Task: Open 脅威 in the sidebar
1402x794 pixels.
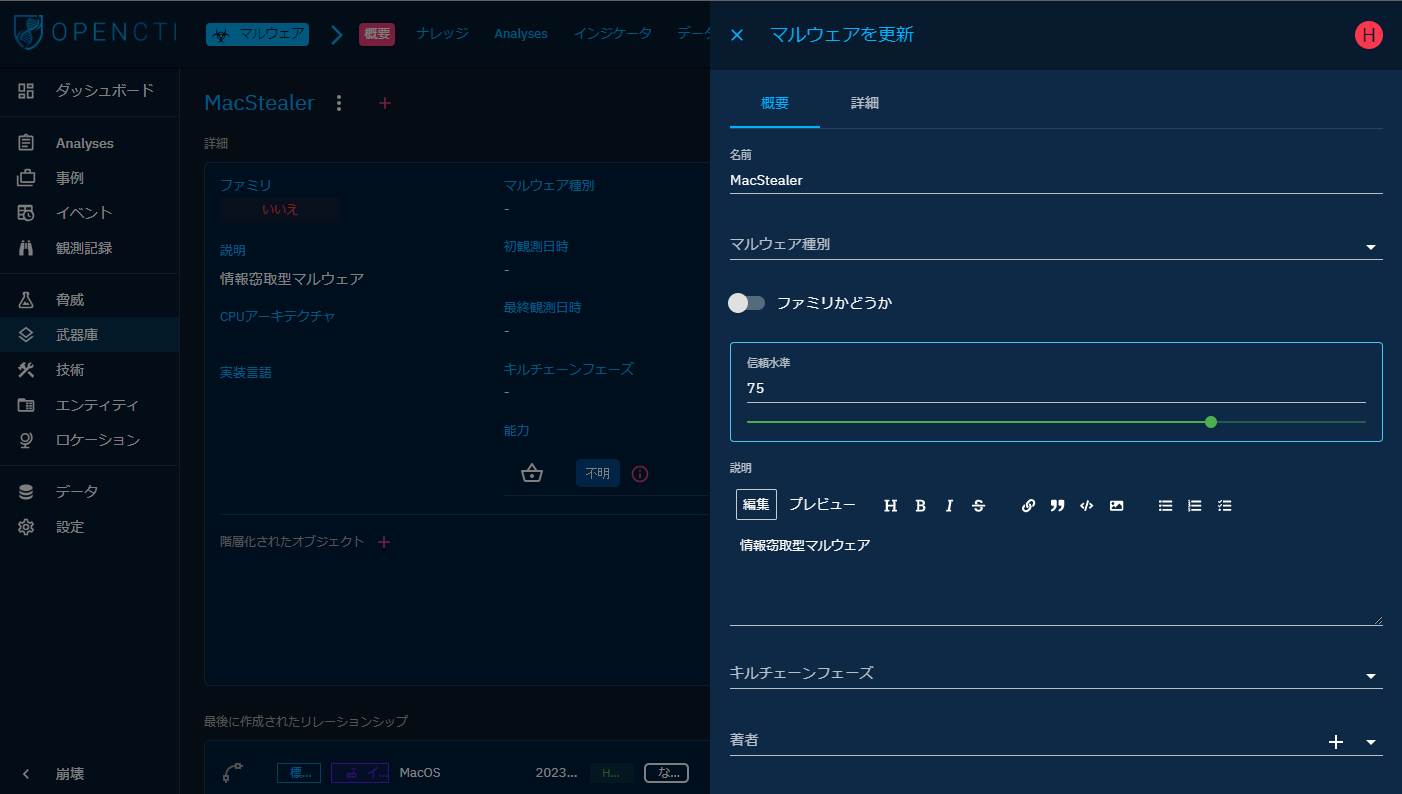Action: click(x=90, y=300)
